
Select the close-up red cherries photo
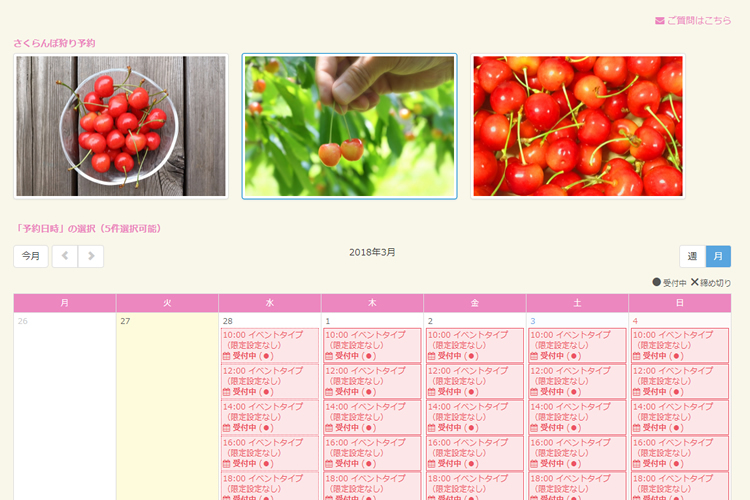[x=577, y=126]
